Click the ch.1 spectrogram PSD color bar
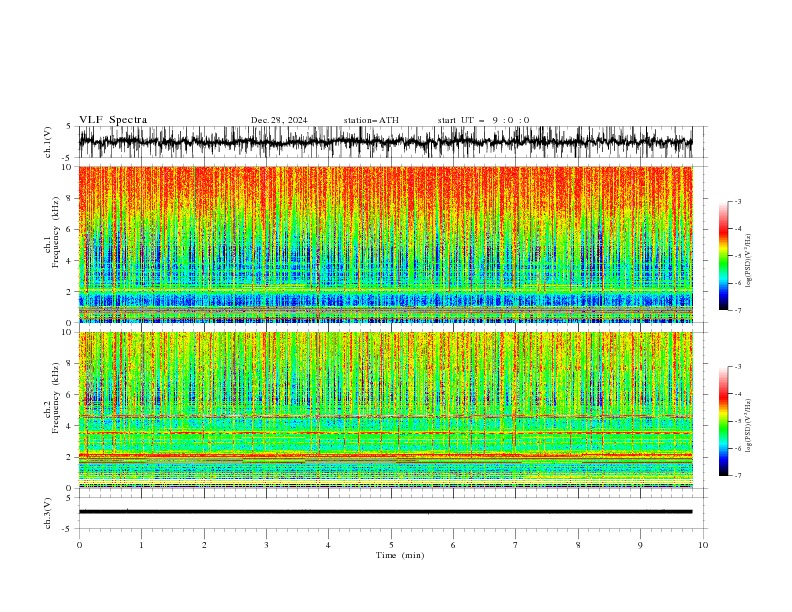The image size is (792, 612). pos(723,256)
